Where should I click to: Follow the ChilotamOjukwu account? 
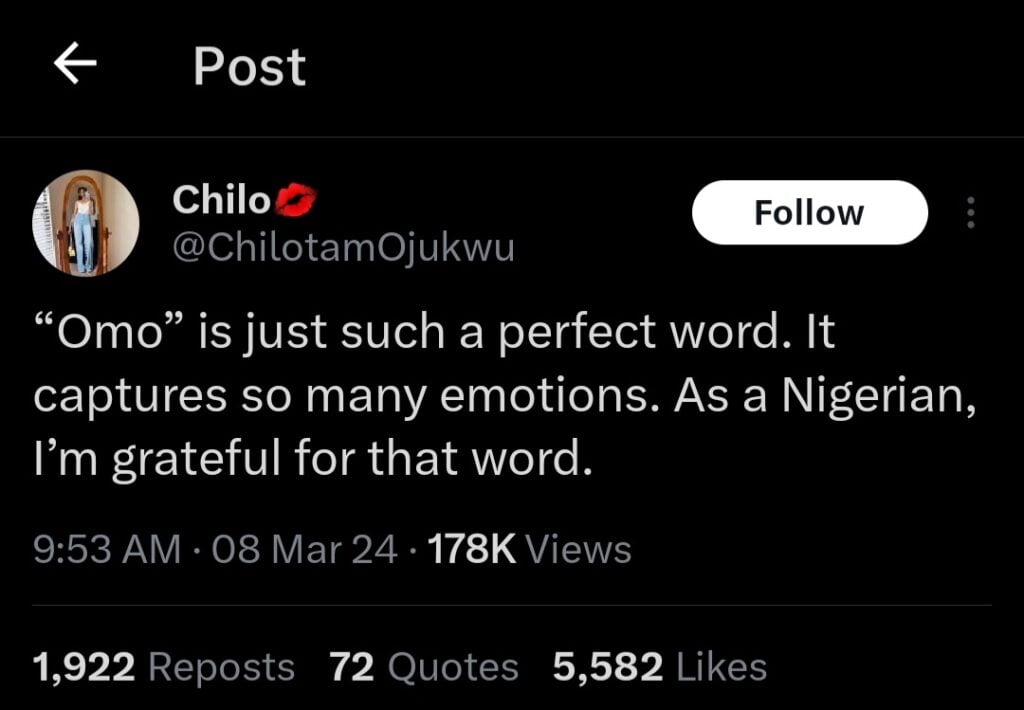(x=810, y=212)
